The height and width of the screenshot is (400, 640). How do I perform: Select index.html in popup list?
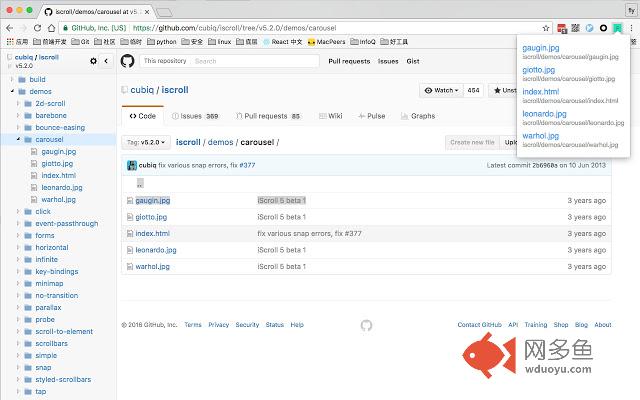540,92
